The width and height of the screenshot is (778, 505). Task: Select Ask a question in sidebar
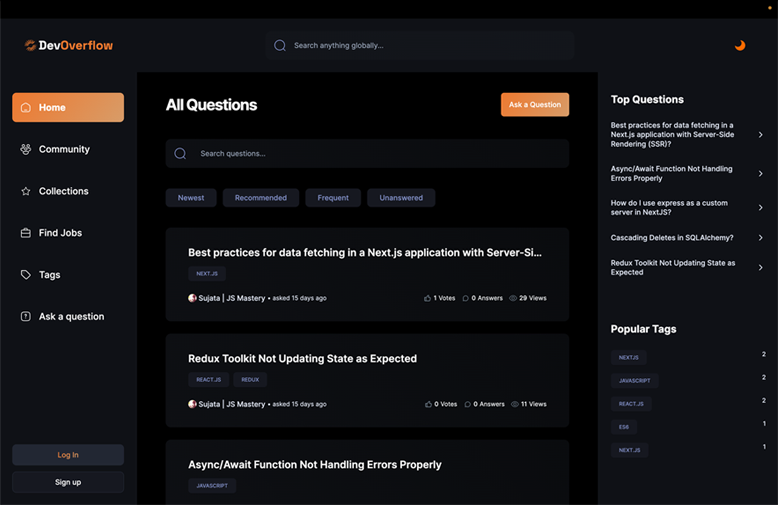71,316
